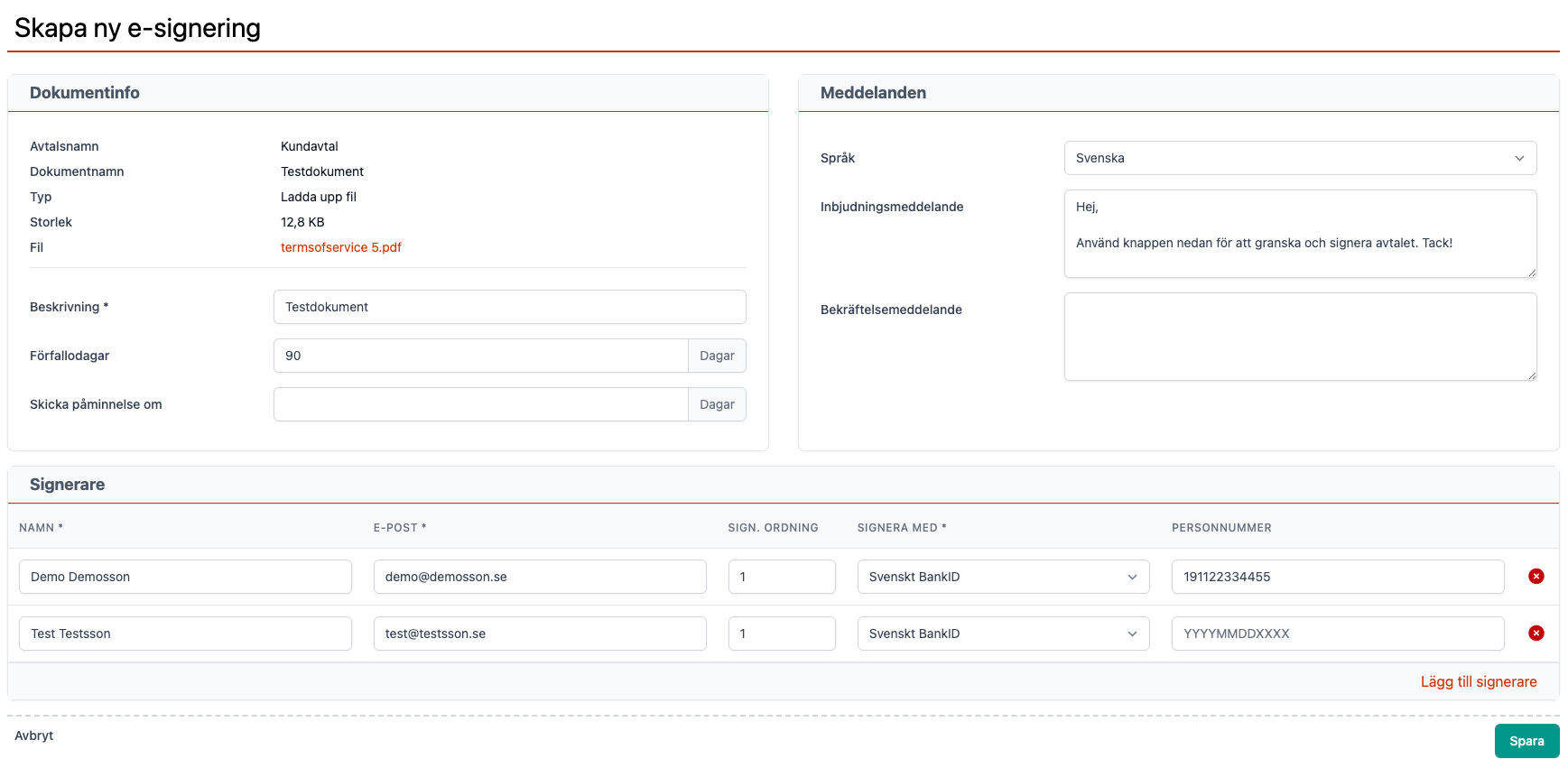
Task: Remove signer Test Testsson with red icon
Action: (x=1536, y=634)
